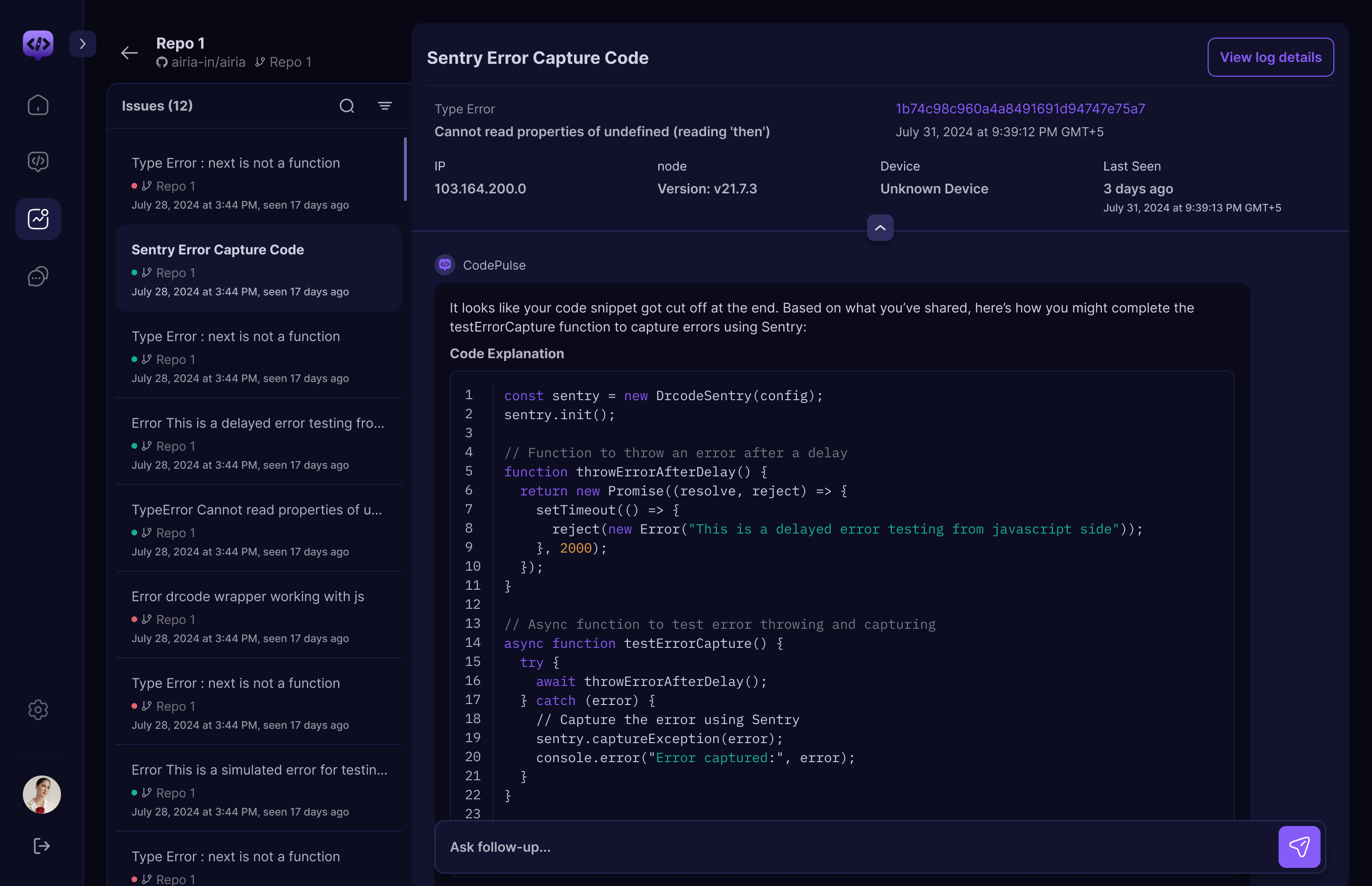Click the 'Code Explanation' heading
Viewport: 1372px width, 886px height.
point(506,353)
